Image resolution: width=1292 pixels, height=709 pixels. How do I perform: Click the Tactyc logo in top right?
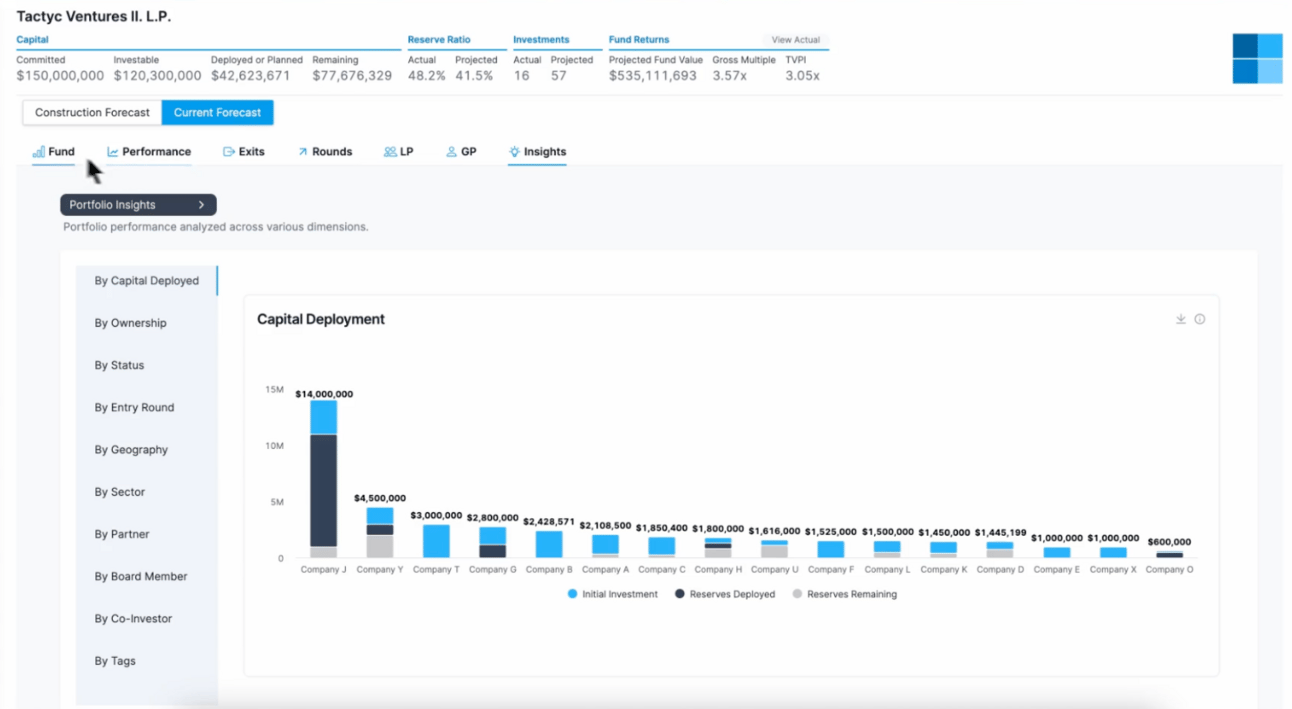(1257, 58)
